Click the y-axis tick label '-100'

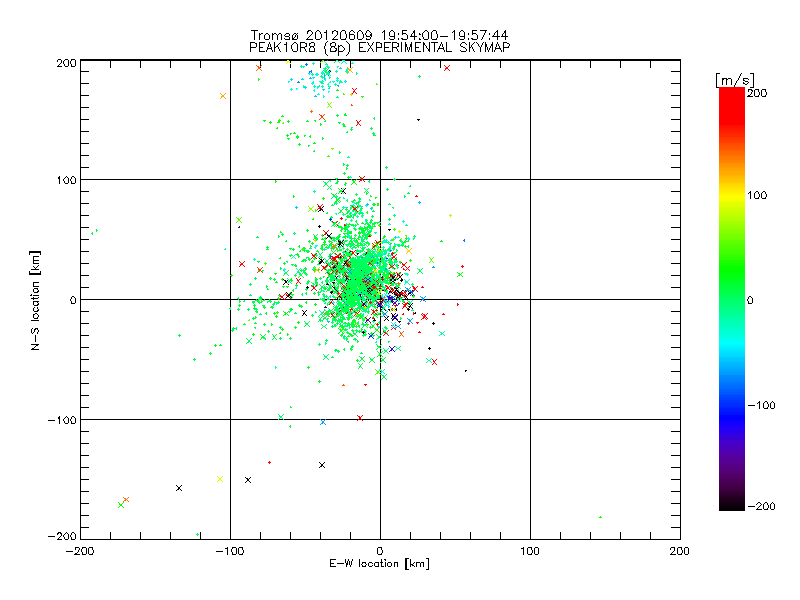coord(62,420)
